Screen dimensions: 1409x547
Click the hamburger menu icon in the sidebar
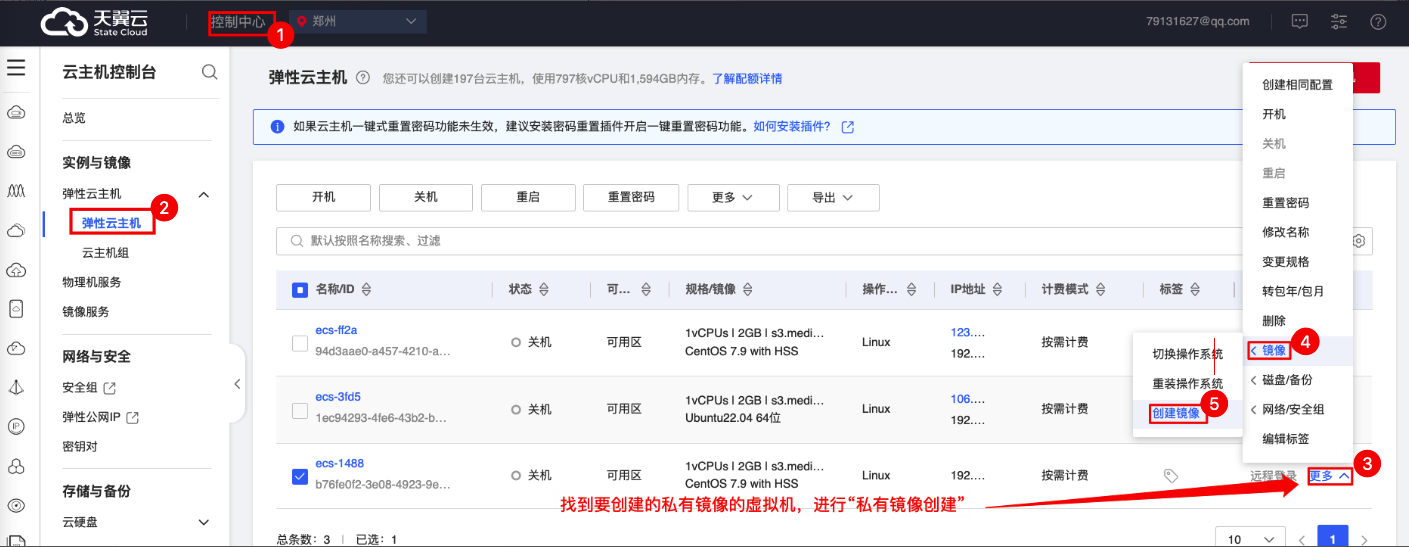point(16,68)
